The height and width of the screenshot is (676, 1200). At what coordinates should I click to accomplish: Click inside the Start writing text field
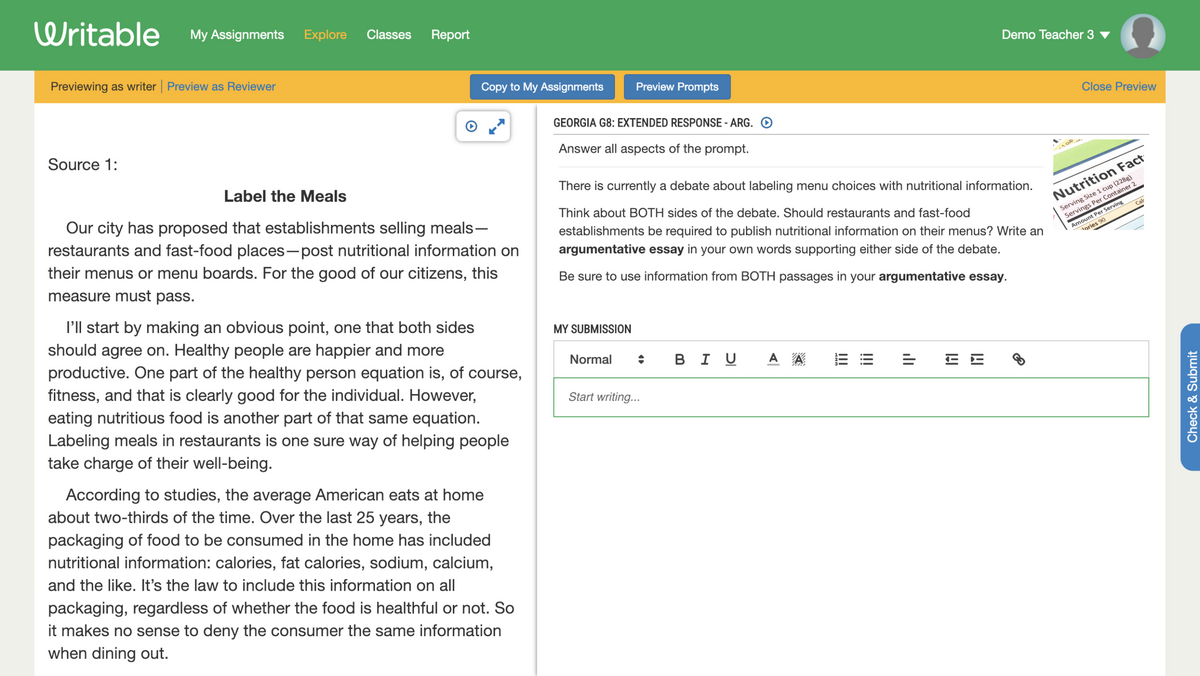pyautogui.click(x=851, y=397)
